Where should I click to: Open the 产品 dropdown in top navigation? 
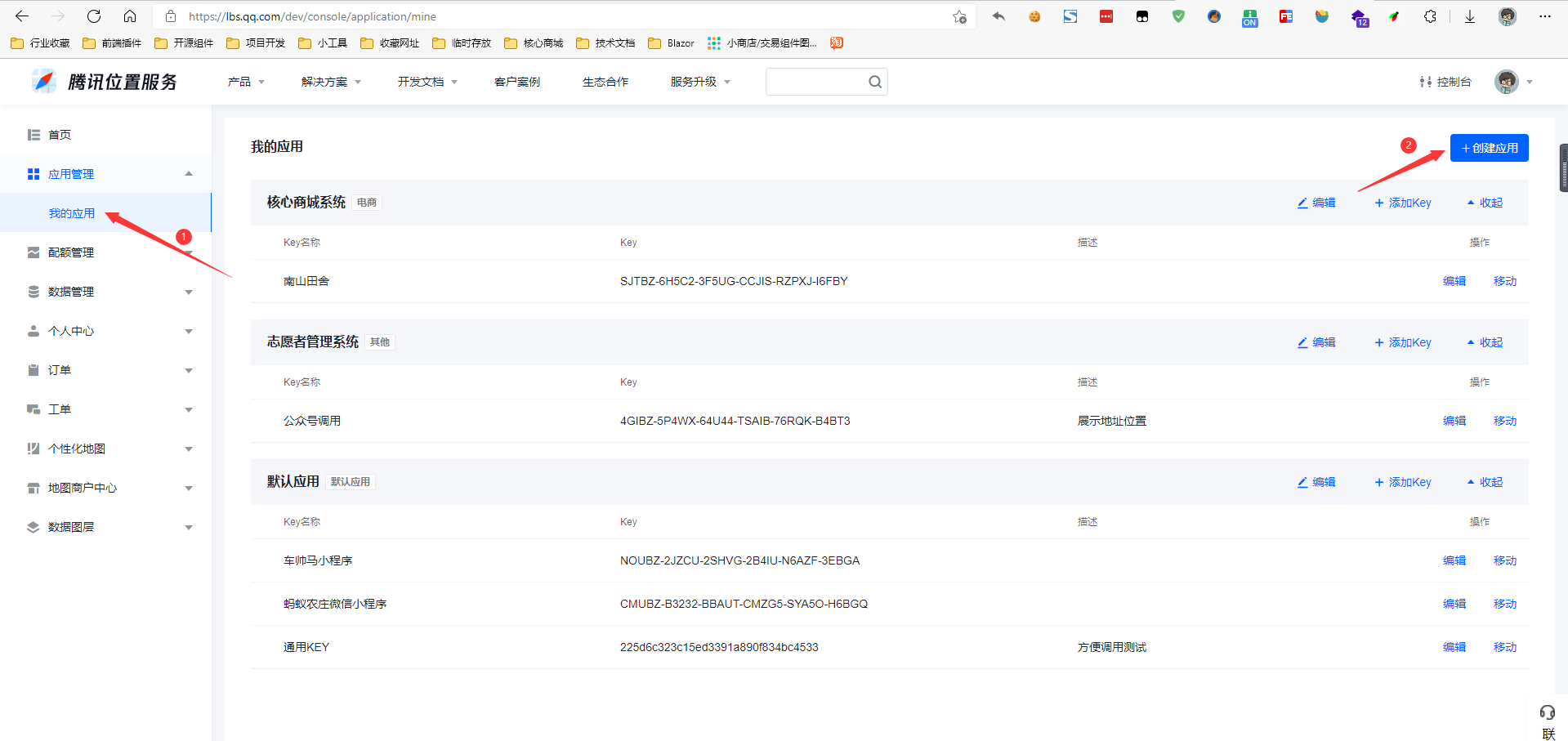[246, 82]
